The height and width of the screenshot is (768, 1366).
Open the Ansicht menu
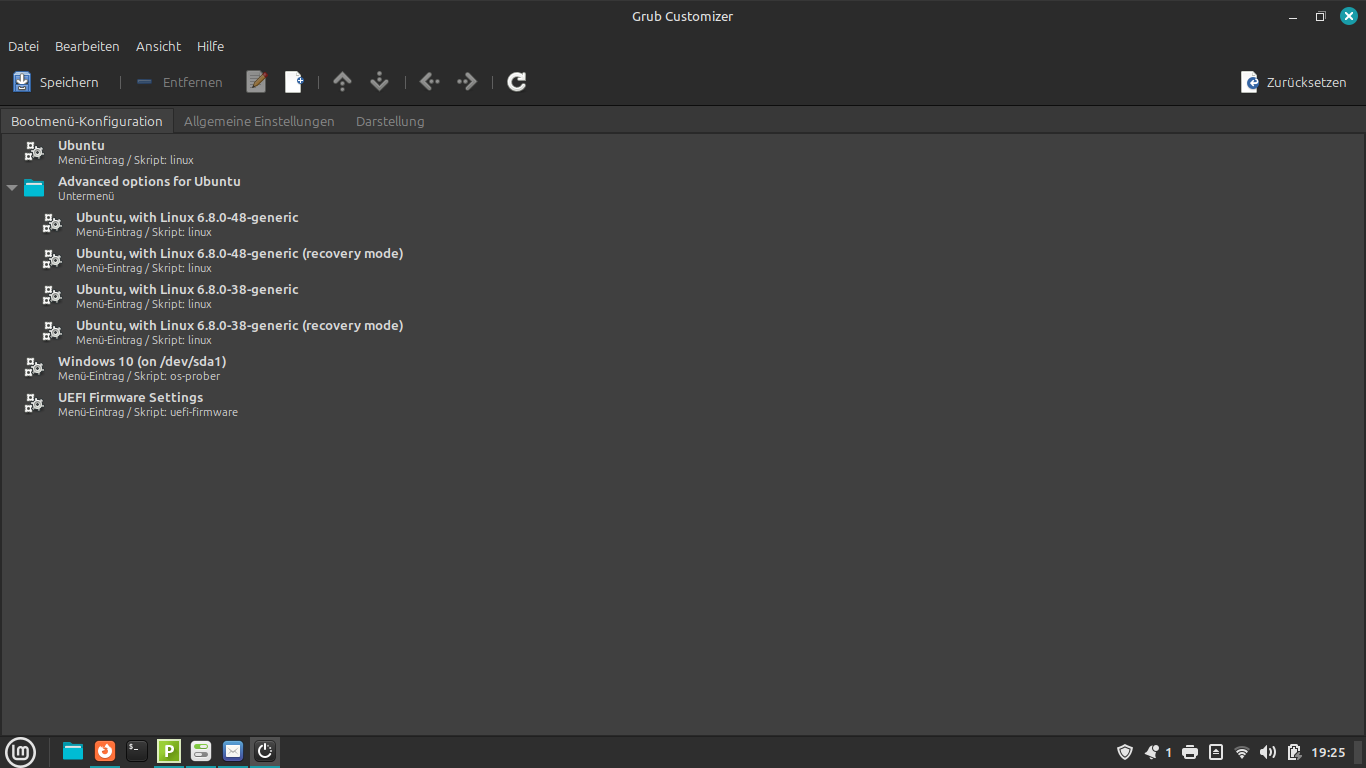(158, 46)
